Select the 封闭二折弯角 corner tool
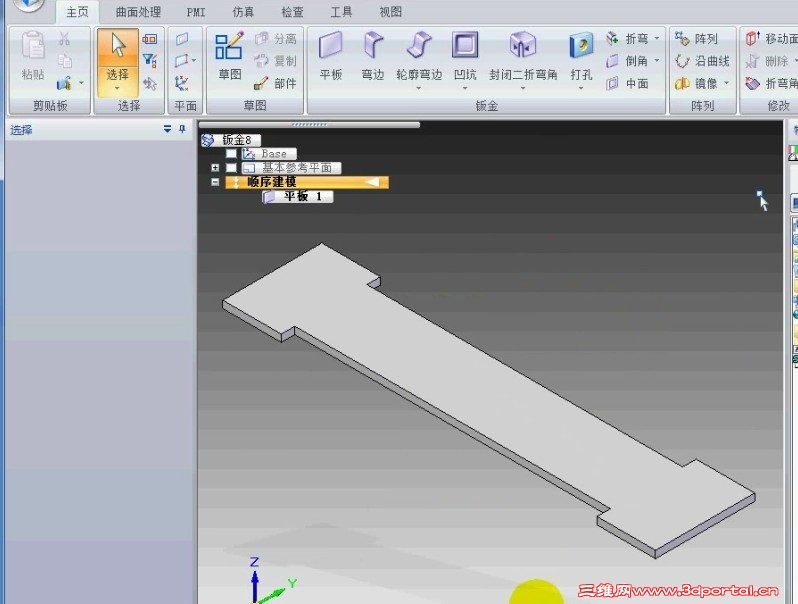Screen dimensions: 798x604 523,55
